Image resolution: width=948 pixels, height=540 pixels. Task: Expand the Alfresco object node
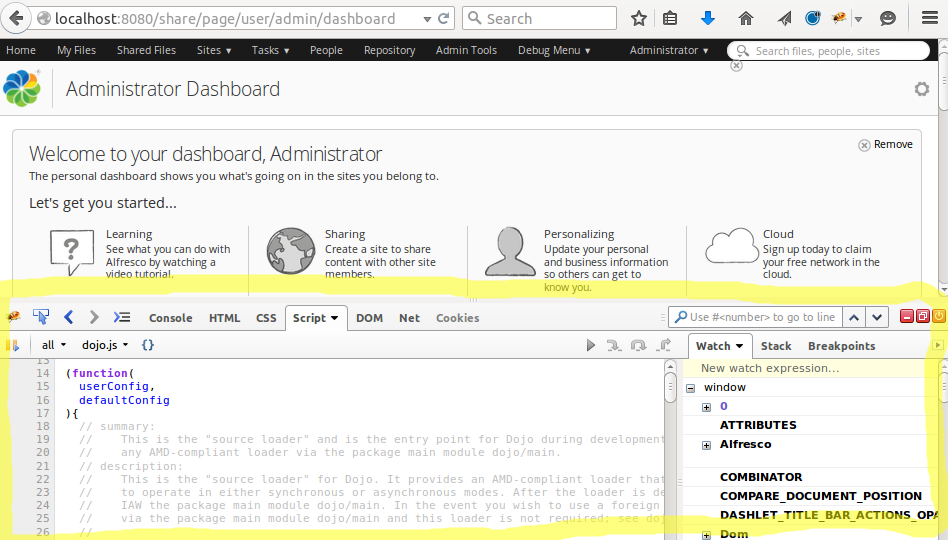click(x=706, y=445)
